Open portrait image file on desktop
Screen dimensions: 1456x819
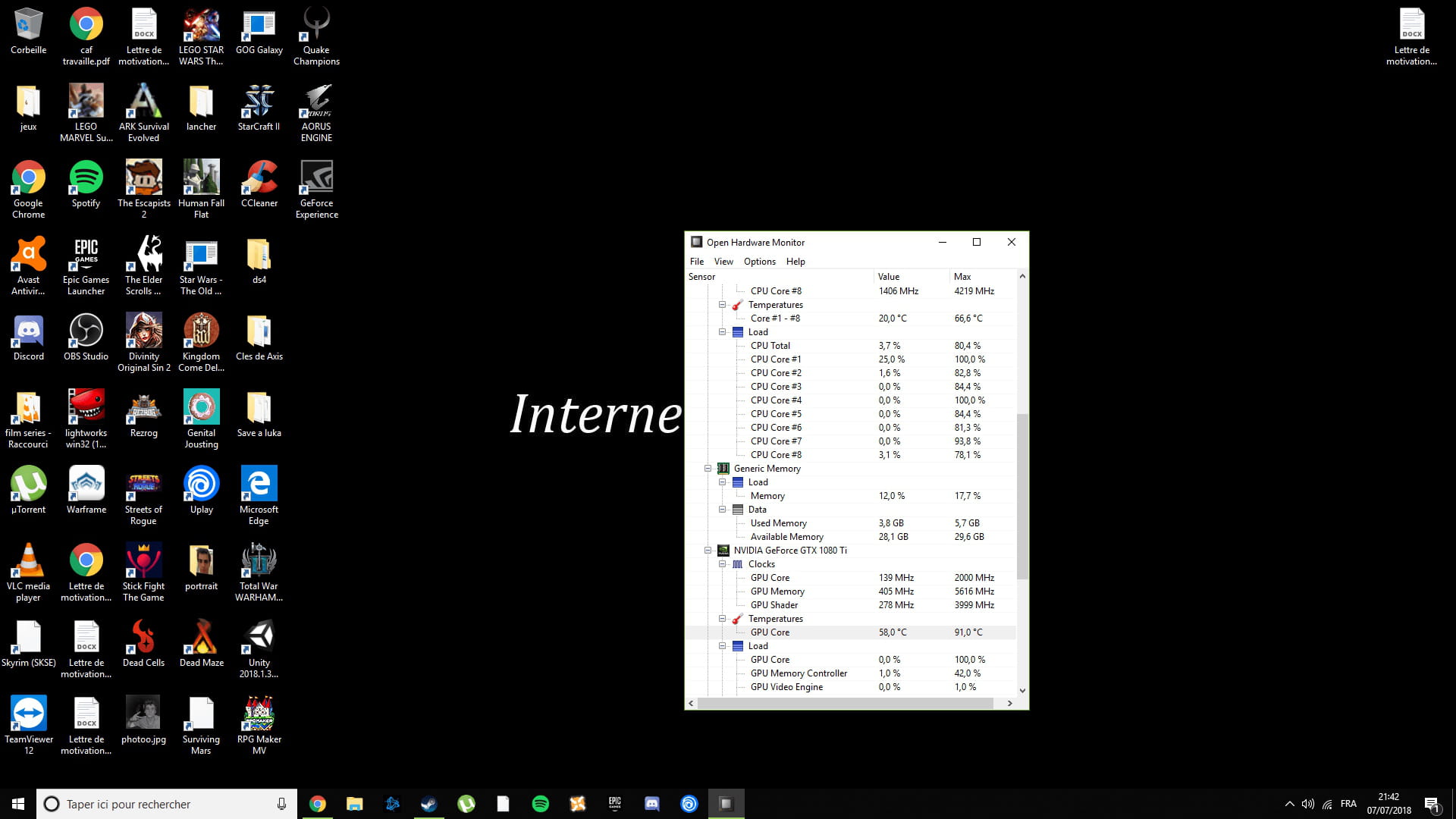(201, 566)
